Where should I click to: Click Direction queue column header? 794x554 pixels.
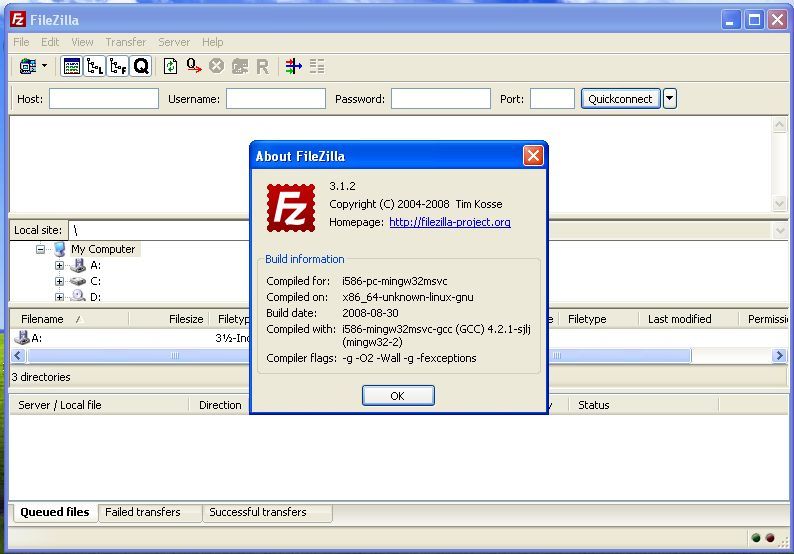click(220, 405)
